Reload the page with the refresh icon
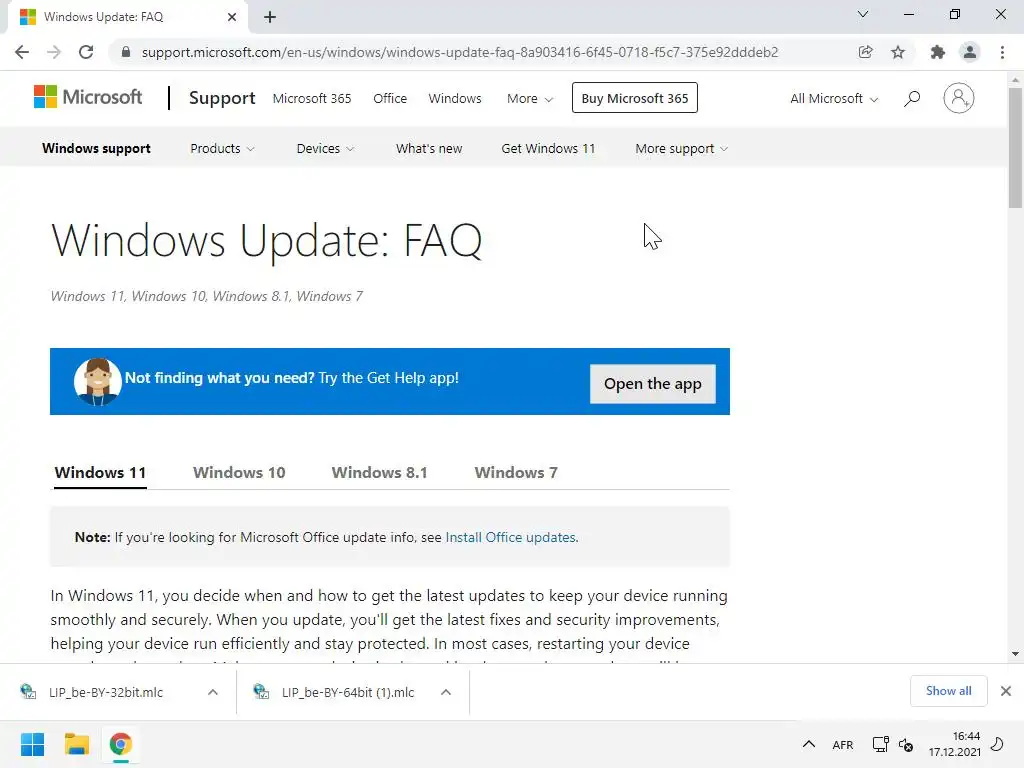Screen dimensions: 1024x768 86,52
